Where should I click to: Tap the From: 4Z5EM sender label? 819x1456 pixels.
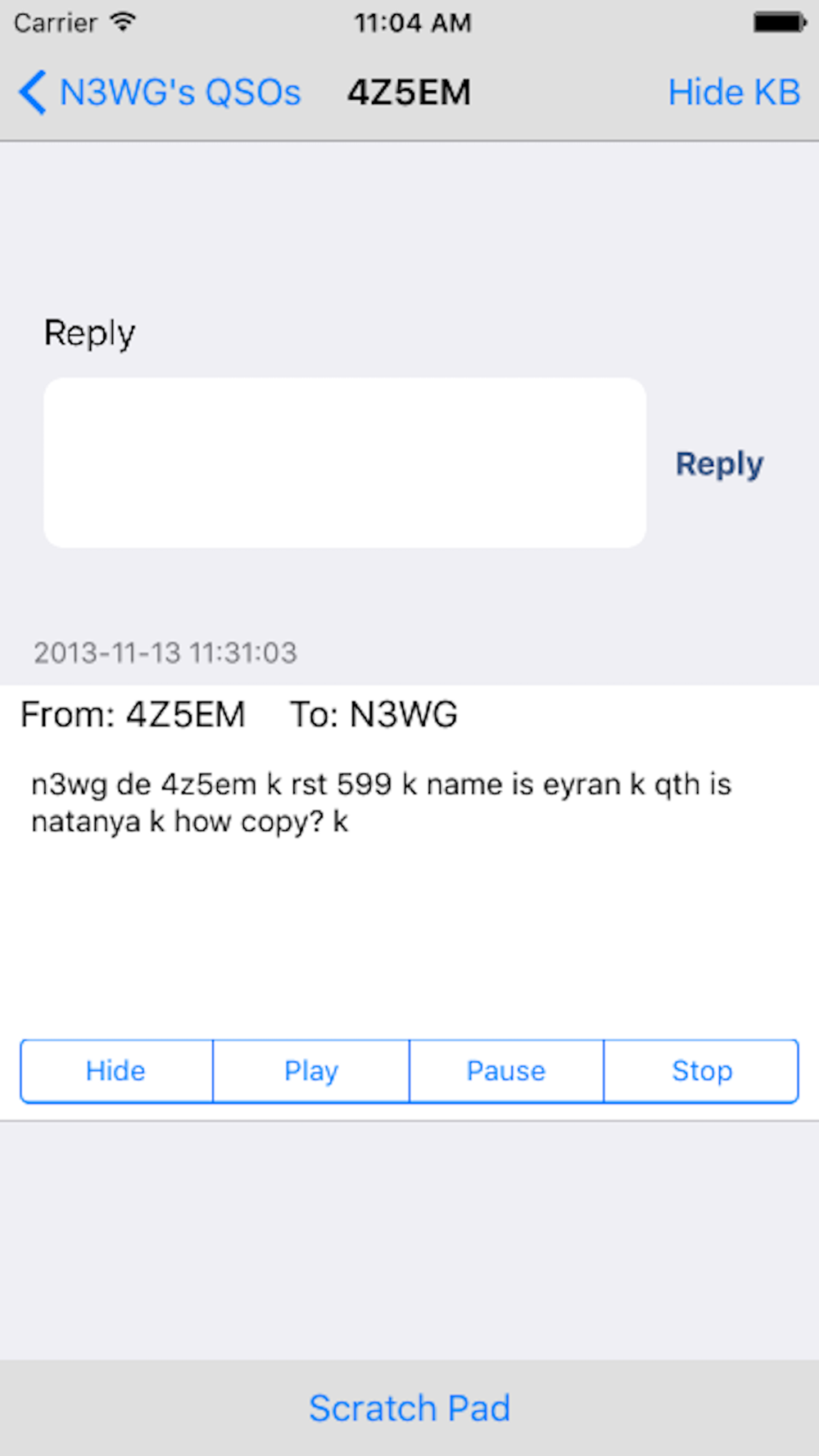(133, 714)
